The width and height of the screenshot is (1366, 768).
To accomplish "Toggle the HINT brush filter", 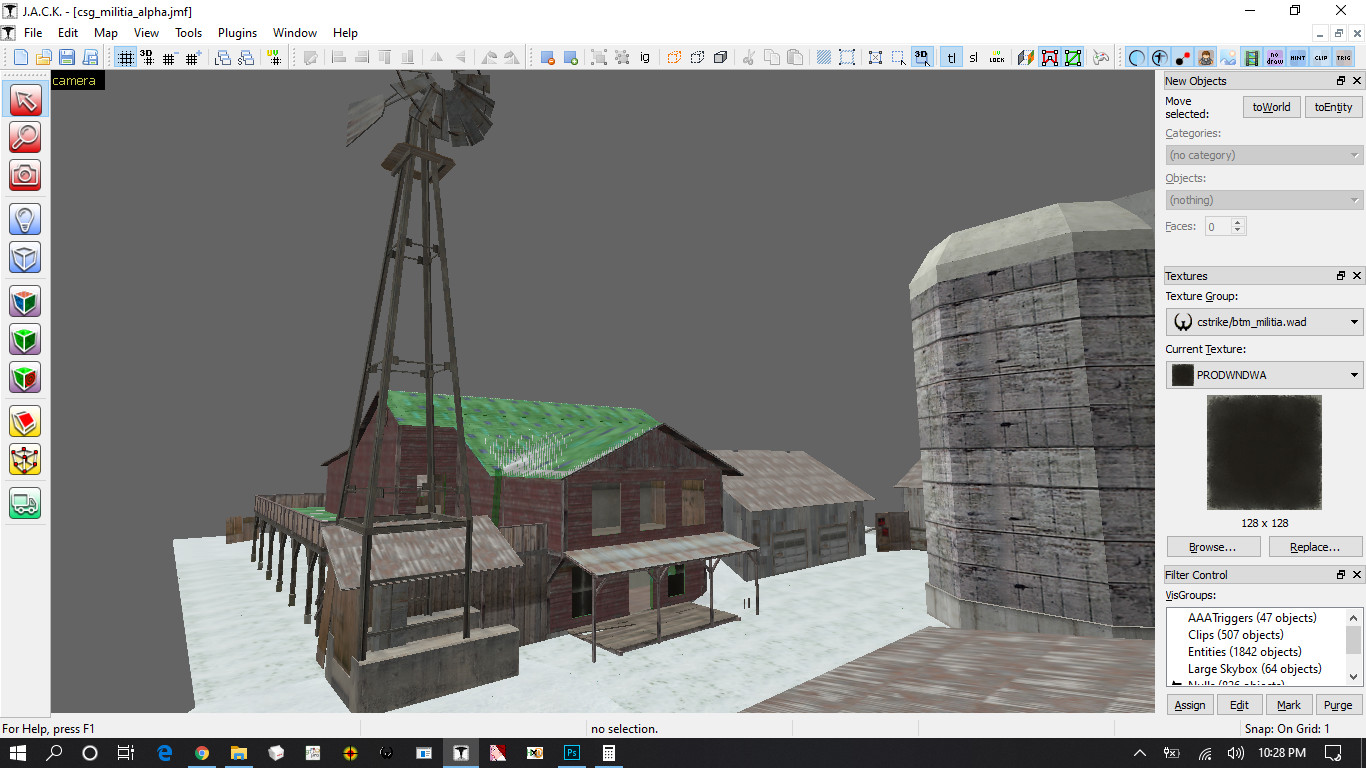I will coord(1298,57).
